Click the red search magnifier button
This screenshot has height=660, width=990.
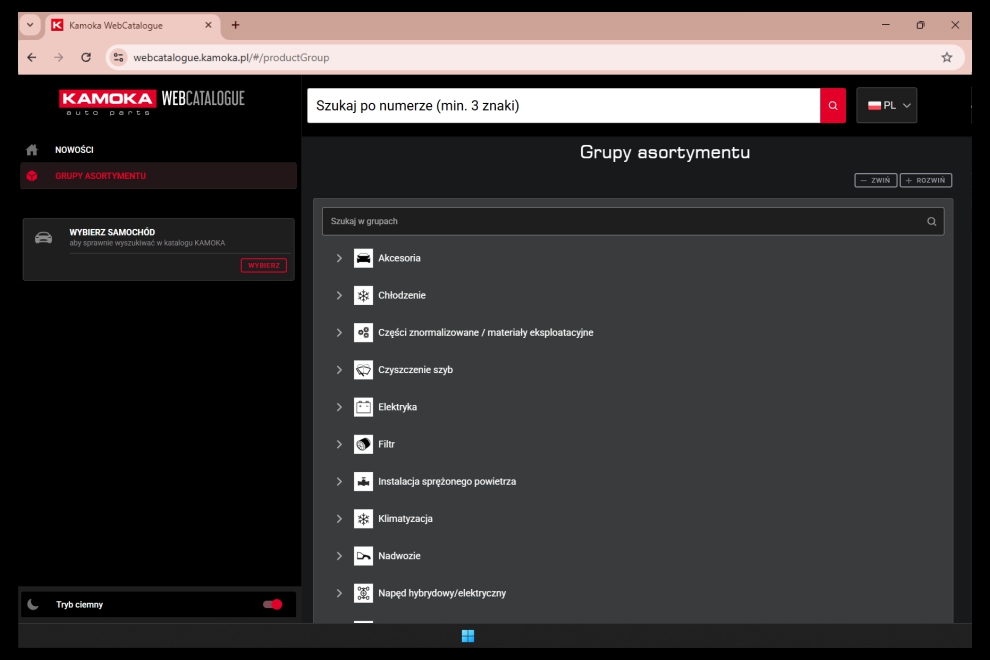832,105
